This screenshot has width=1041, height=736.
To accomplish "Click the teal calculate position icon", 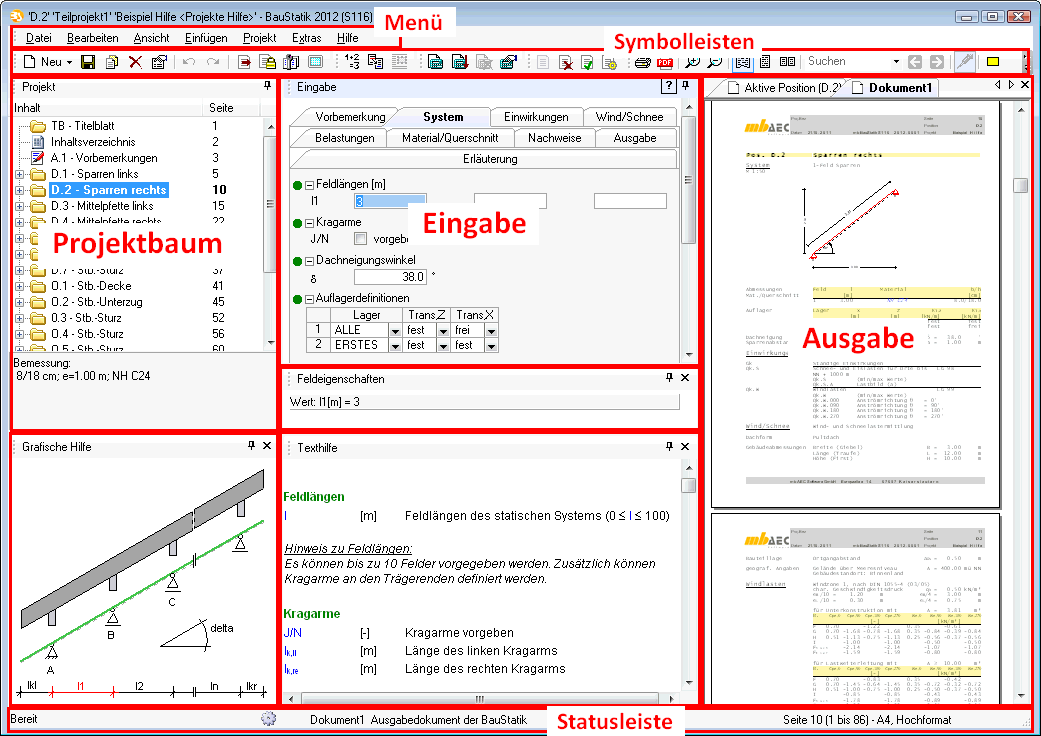I will click(x=436, y=62).
